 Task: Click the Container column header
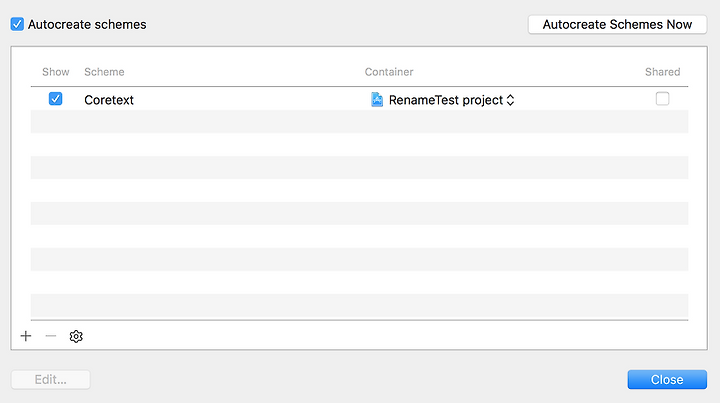click(x=389, y=72)
